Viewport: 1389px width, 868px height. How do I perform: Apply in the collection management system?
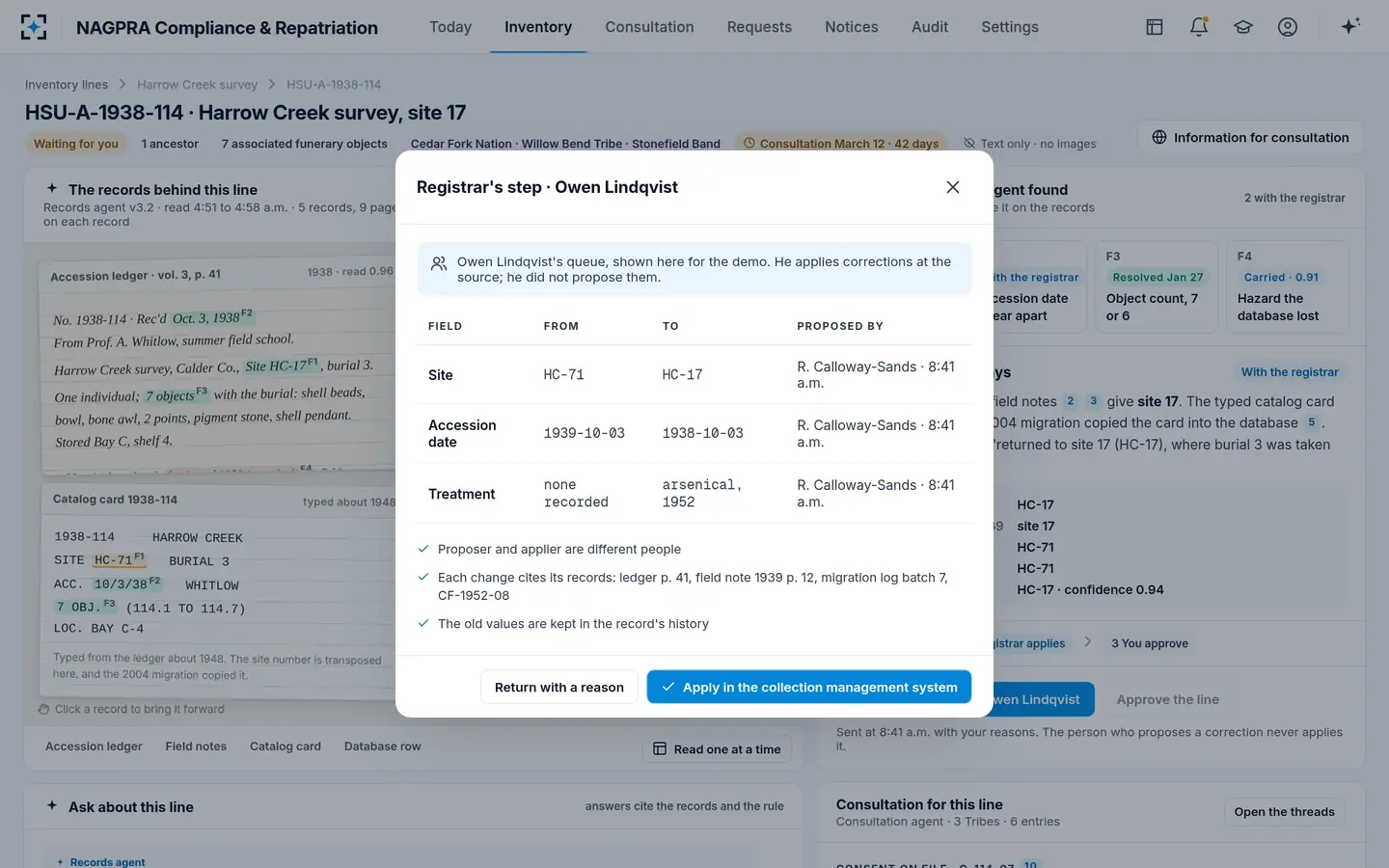(x=808, y=687)
